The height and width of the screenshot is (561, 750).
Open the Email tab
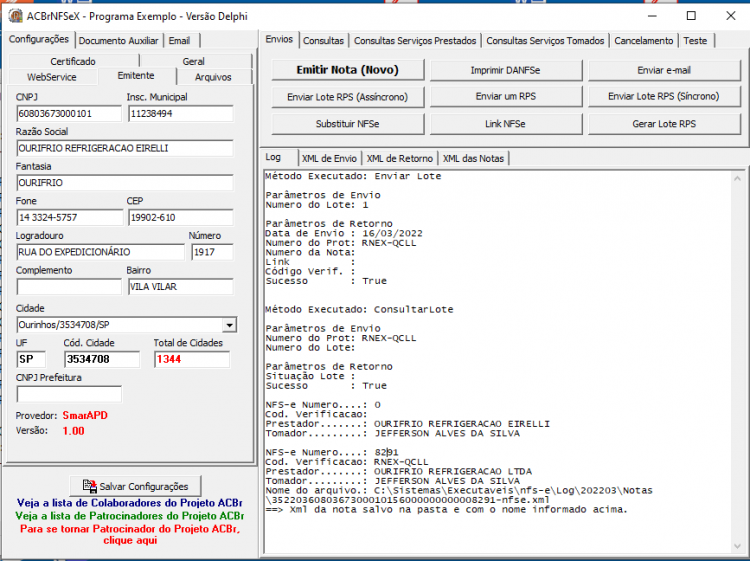[179, 41]
